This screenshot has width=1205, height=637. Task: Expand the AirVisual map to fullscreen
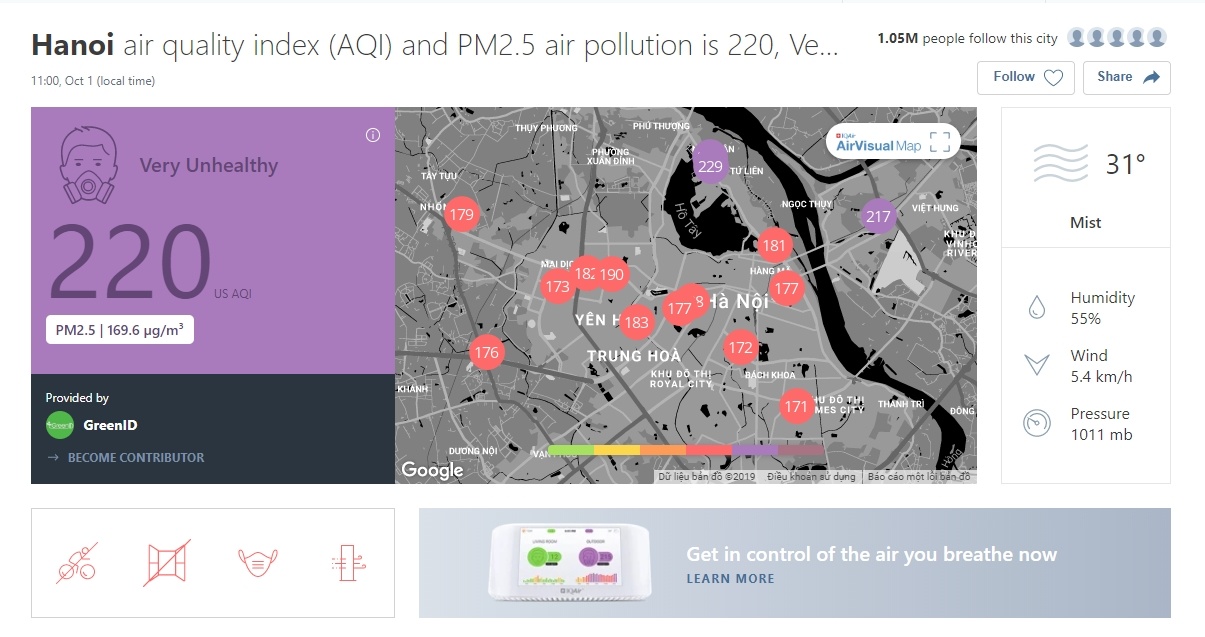pyautogui.click(x=939, y=142)
